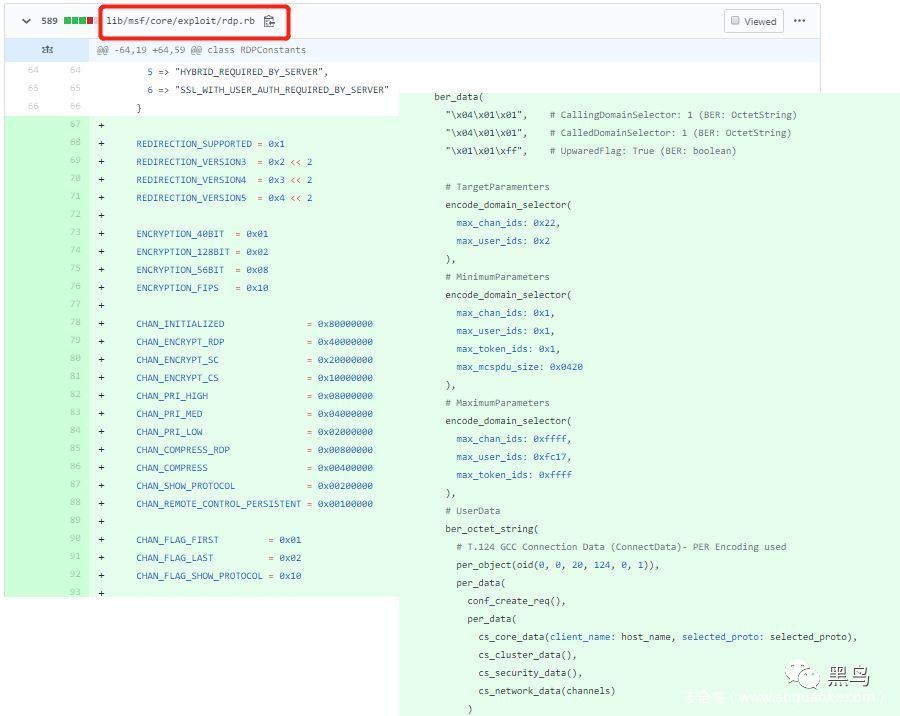Click line number 90 for CHAN_FLAG_FIRST

click(75, 539)
